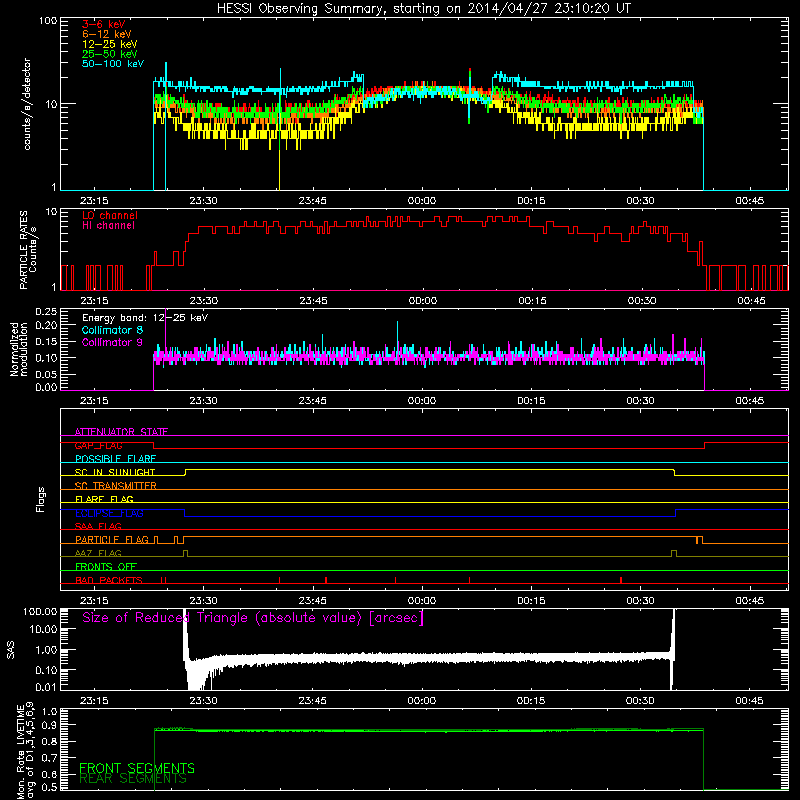The image size is (800, 800).
Task: Click the 0.25 value on modulation axis
Action: coord(46,312)
